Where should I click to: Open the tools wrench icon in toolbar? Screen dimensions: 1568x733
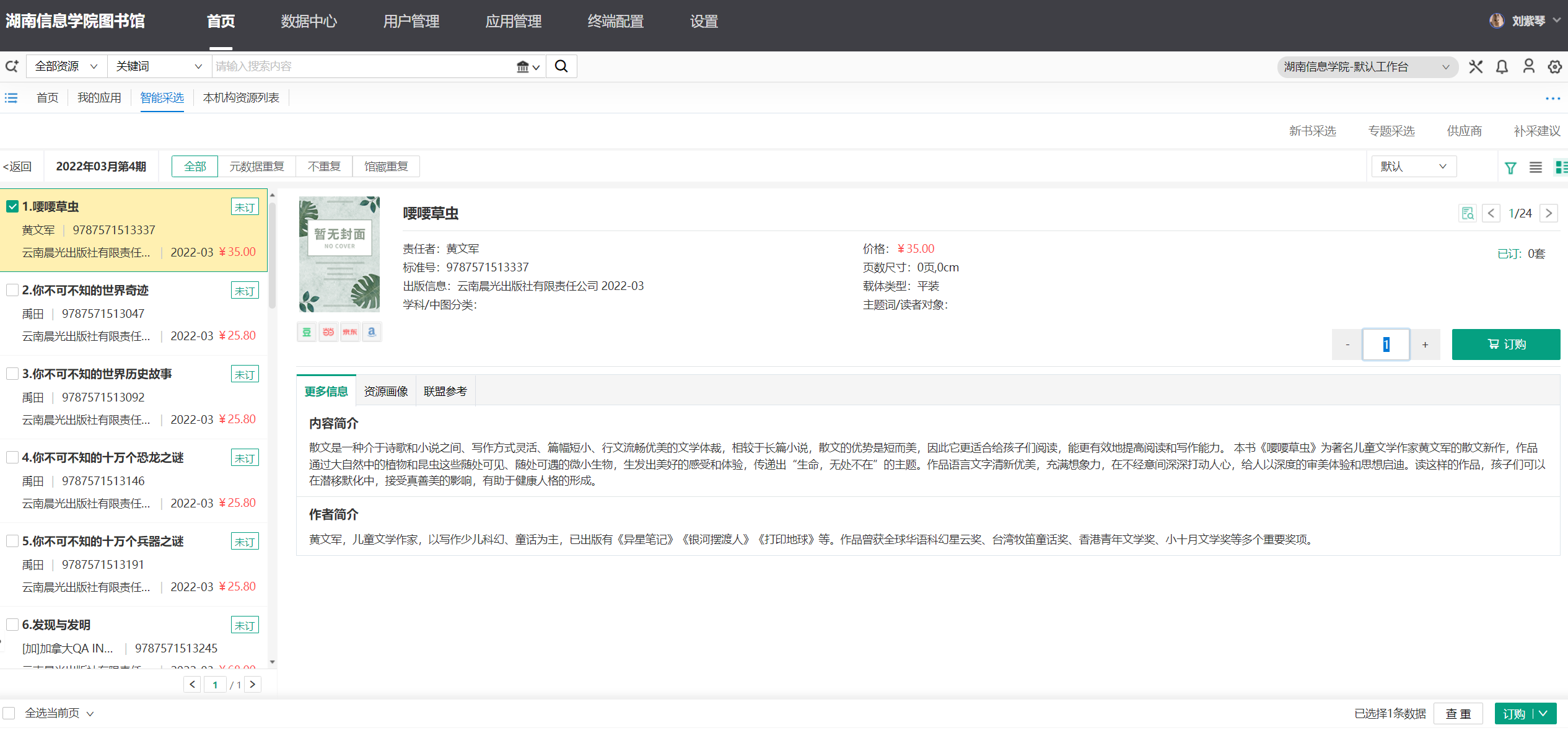[x=1476, y=66]
